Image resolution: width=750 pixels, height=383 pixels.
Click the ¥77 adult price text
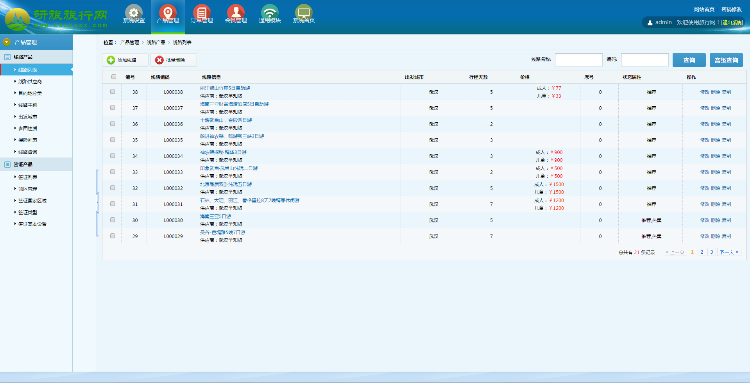pos(556,88)
